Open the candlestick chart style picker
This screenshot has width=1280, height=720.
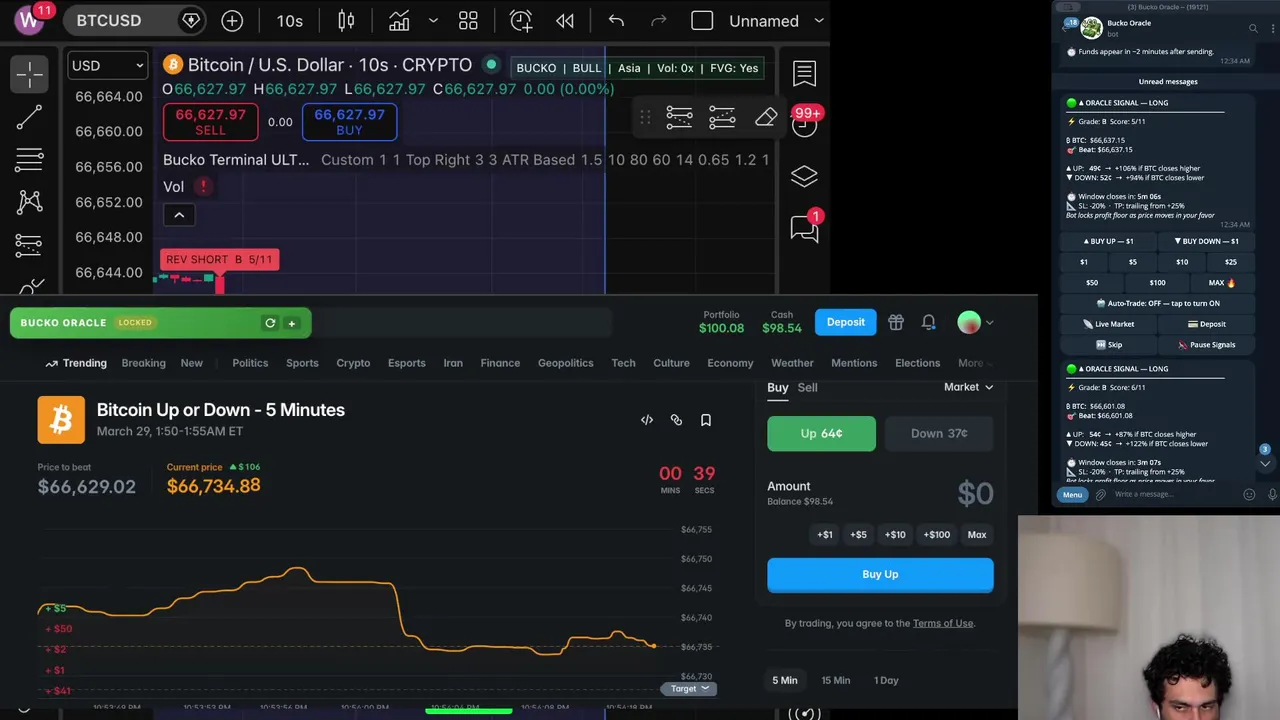pos(346,21)
